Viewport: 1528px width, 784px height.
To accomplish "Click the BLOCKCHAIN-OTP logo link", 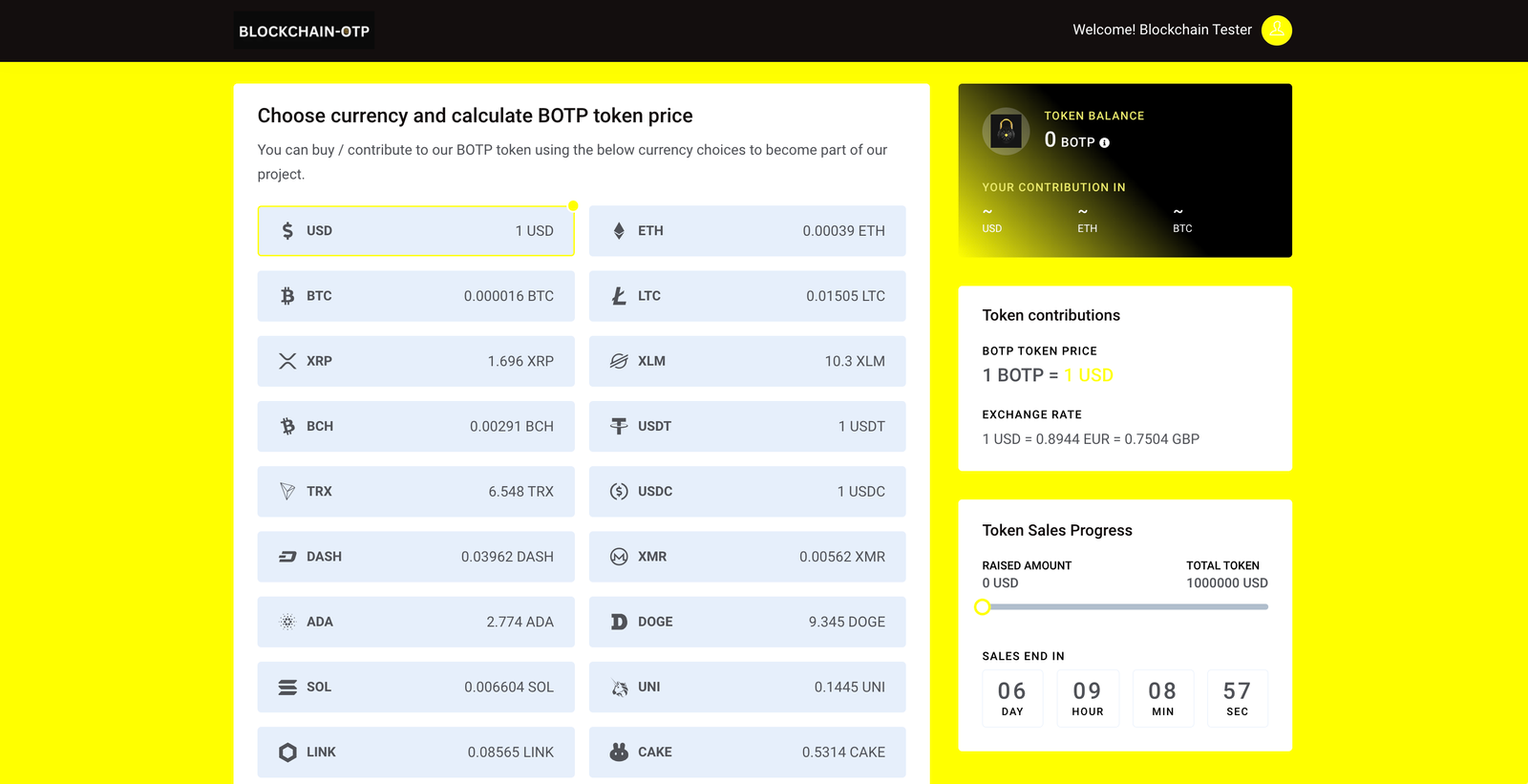I will 304,32.
